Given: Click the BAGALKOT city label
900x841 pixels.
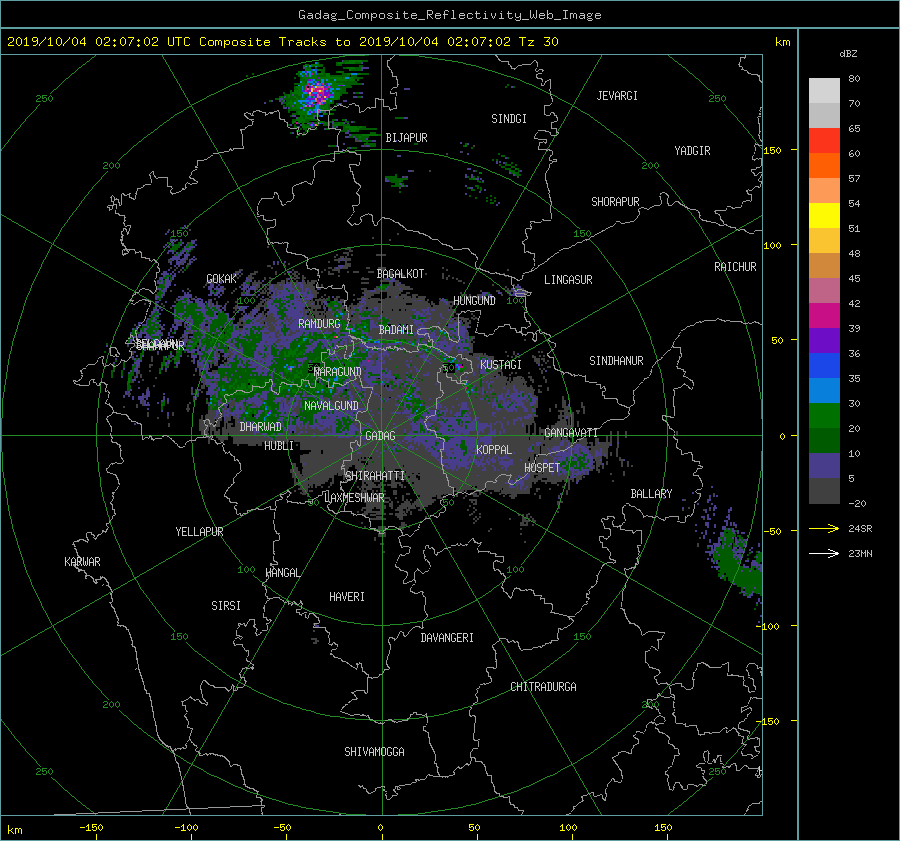Looking at the screenshot, I should (x=400, y=274).
